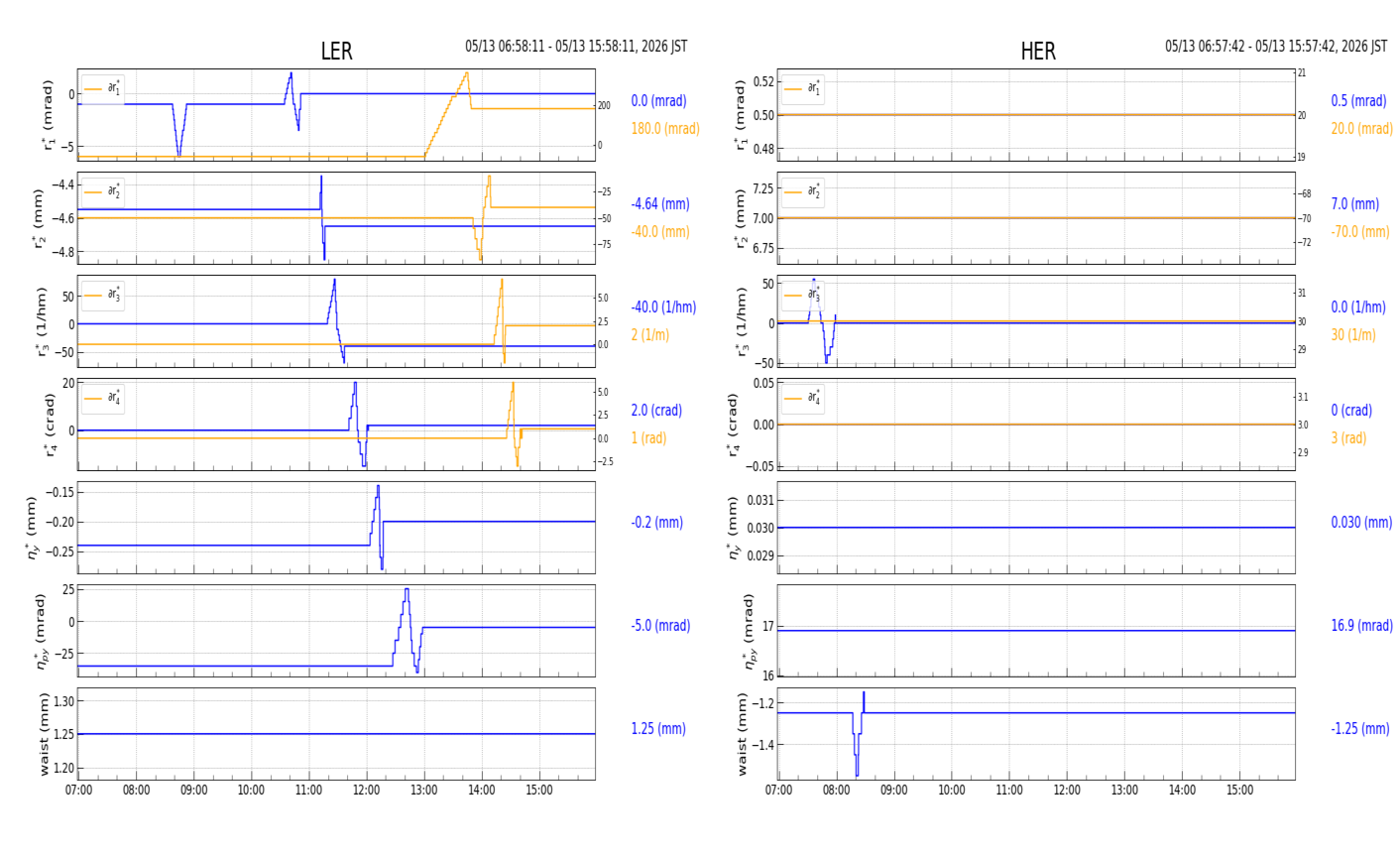Screen dimensions: 1400x857
Task: Click the ∂r1* legend in the HER plot
Action: click(803, 88)
